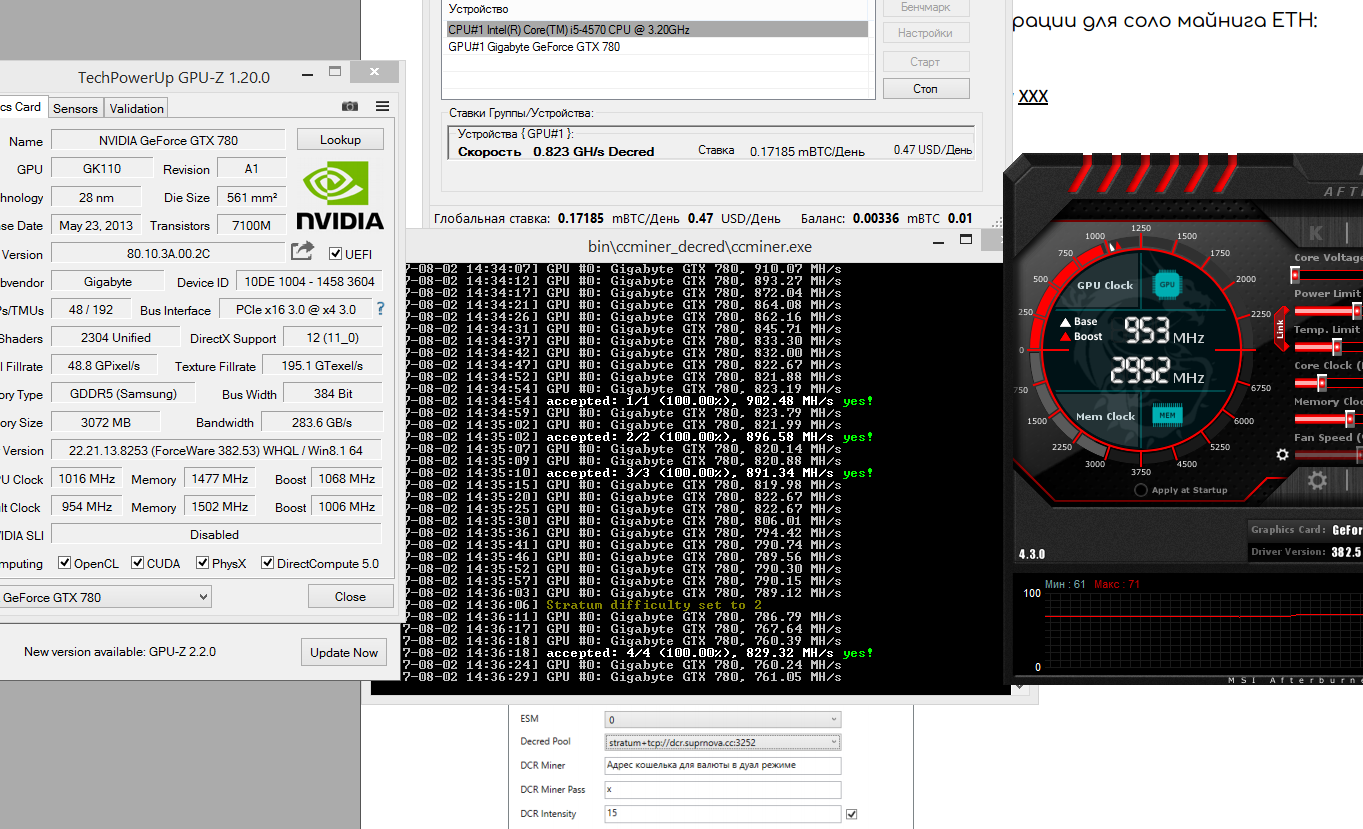Toggle the PhysX checkbox

(203, 563)
